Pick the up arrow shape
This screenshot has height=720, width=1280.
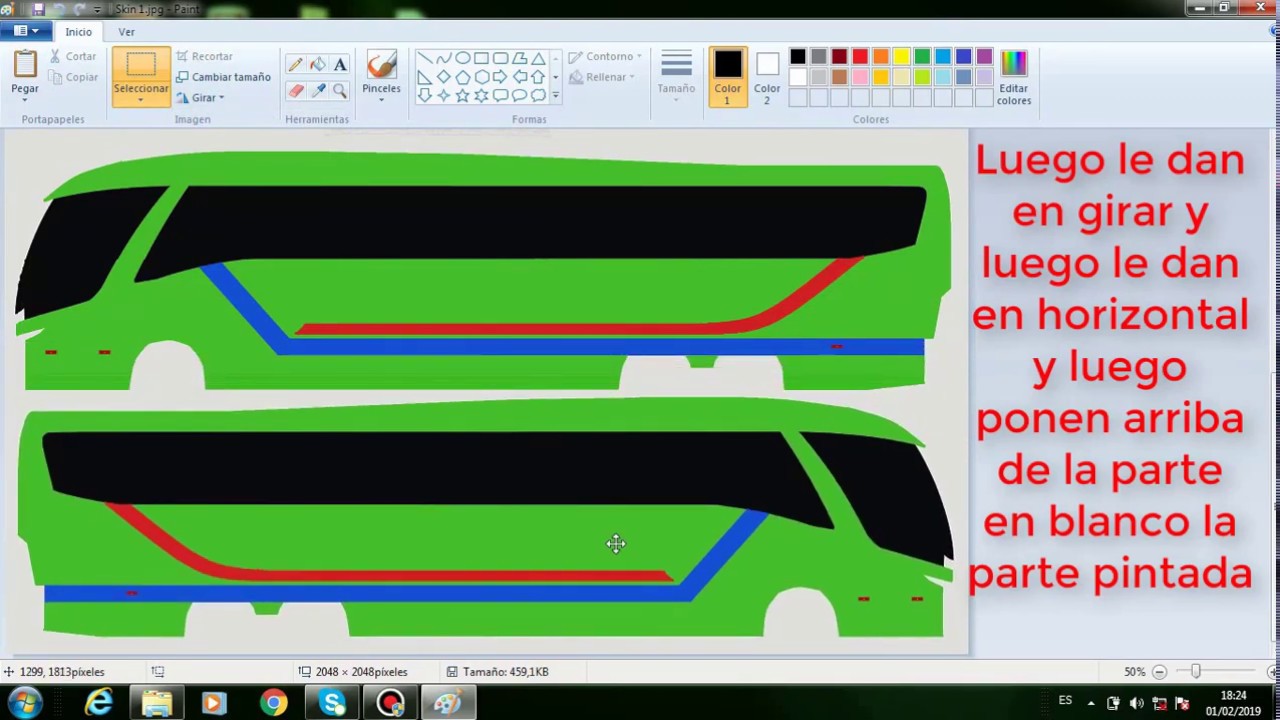point(539,77)
